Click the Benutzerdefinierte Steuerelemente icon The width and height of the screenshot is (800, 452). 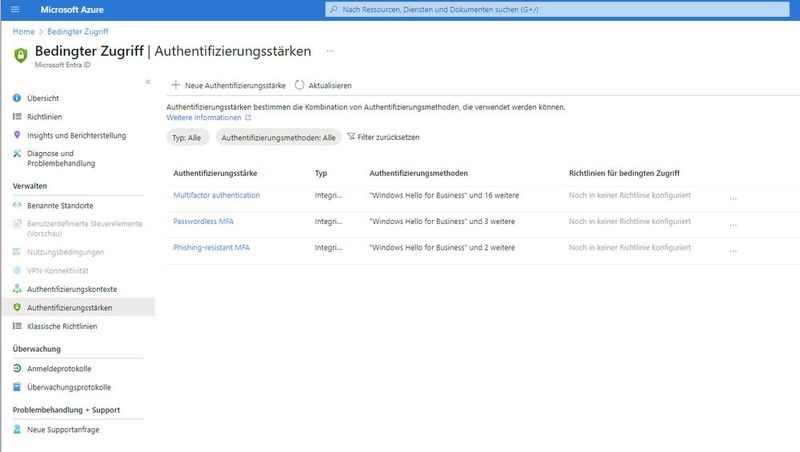click(x=17, y=223)
